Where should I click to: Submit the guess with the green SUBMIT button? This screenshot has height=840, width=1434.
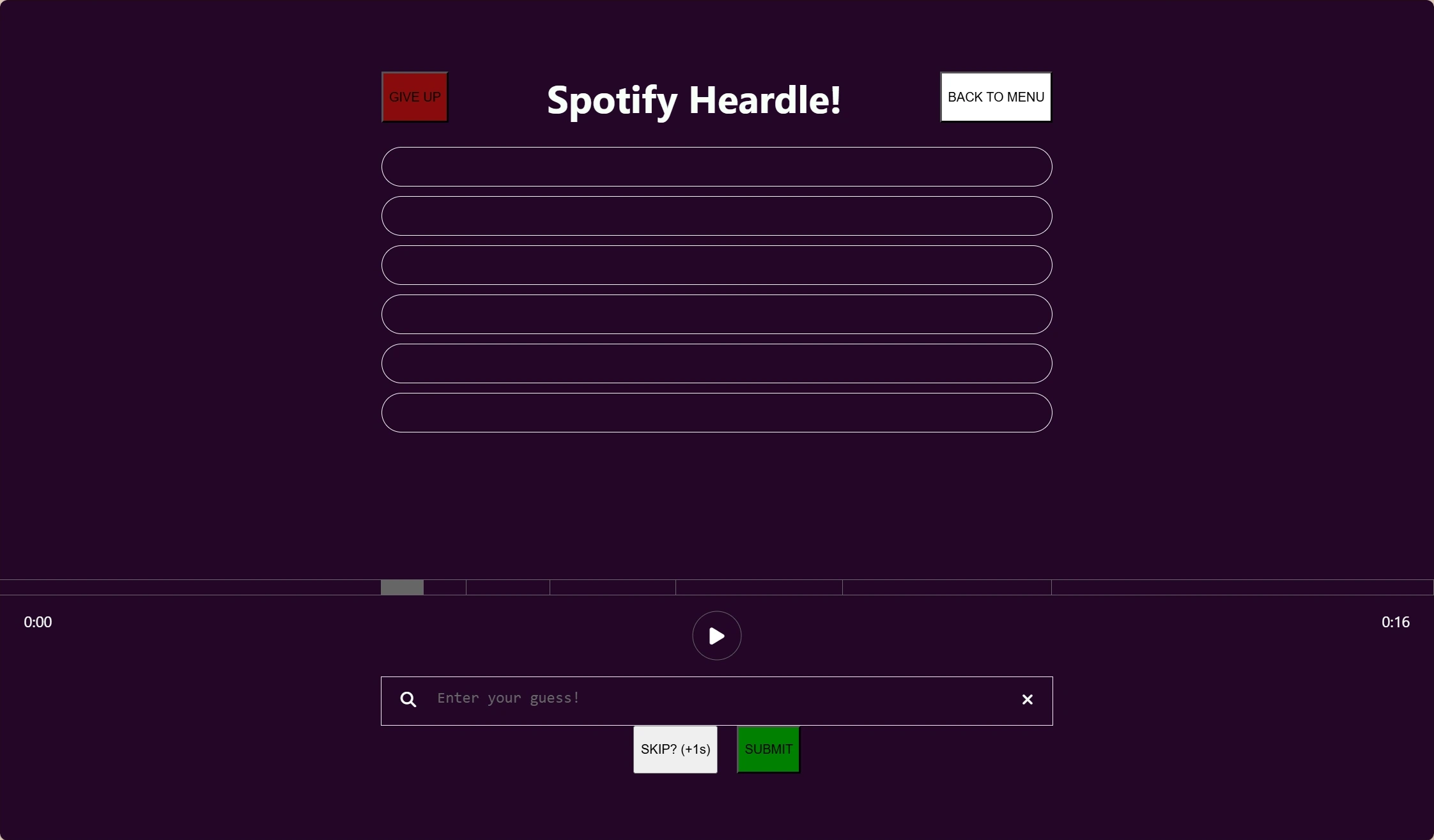[768, 749]
